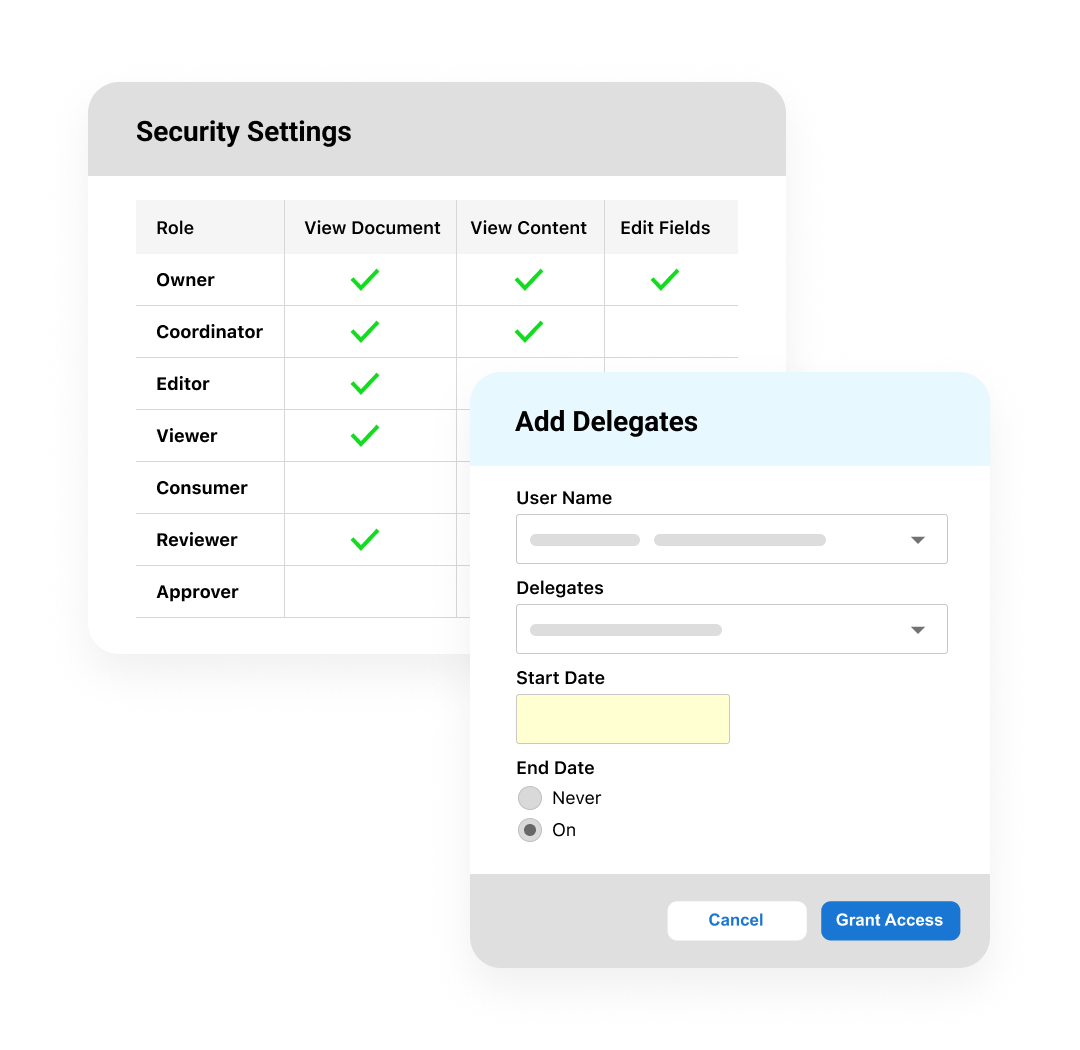The height and width of the screenshot is (1050, 1080).
Task: Click Reviewer's View Document checkmark
Action: (365, 540)
